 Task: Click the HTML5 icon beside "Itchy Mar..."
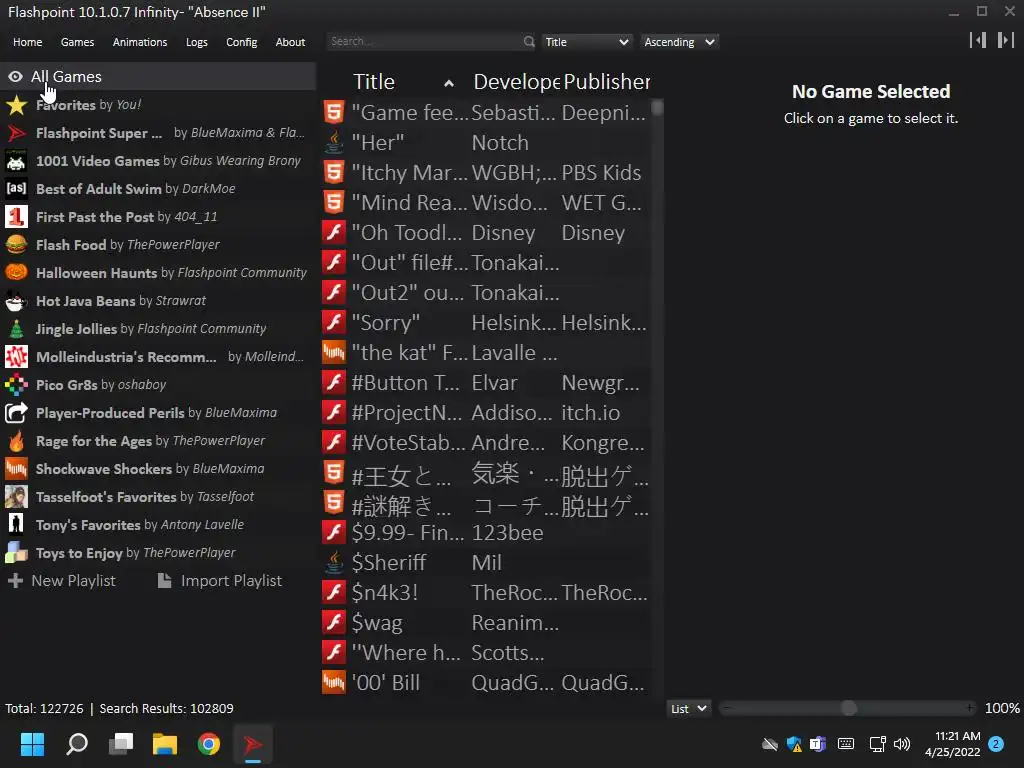[x=334, y=172]
